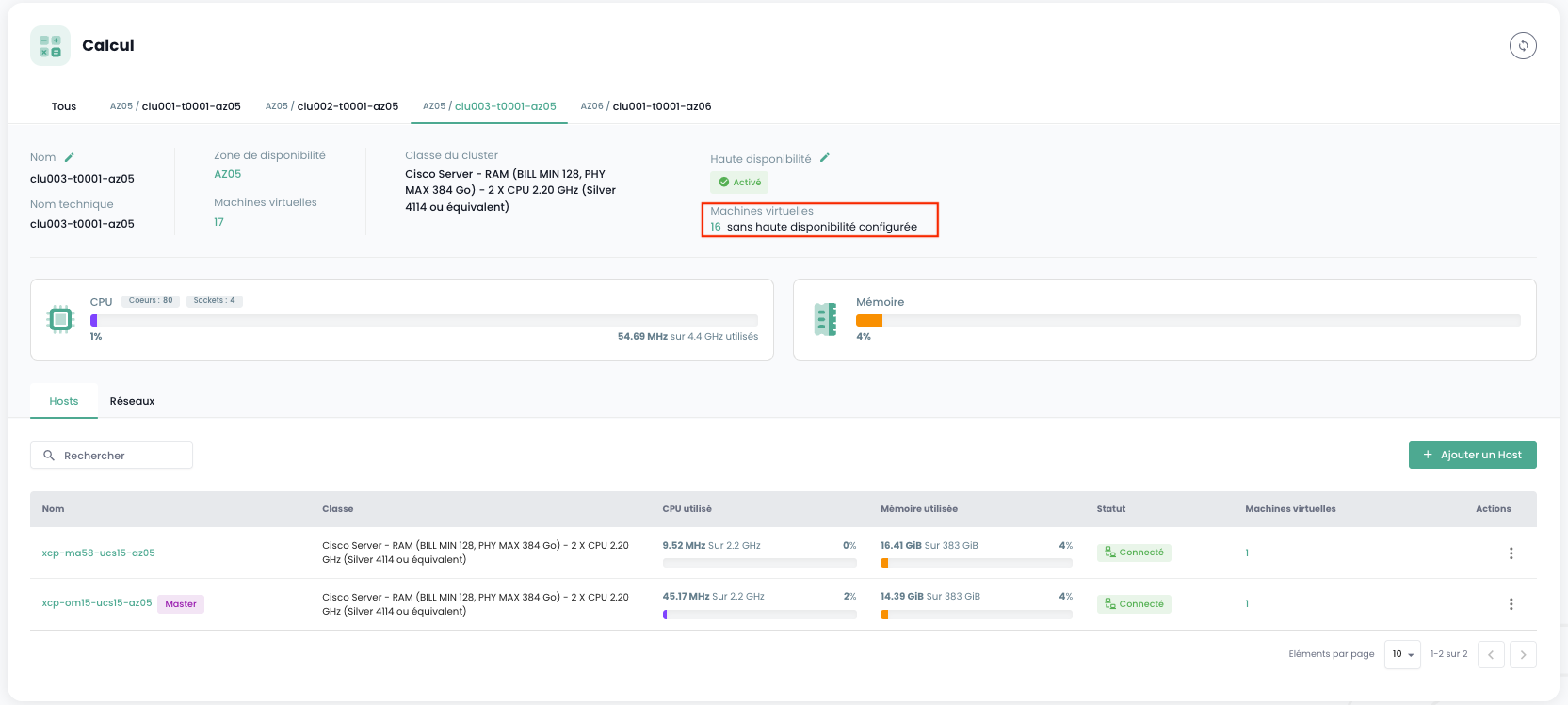1568x705 pixels.
Task: Go to previous page of hosts
Action: coord(1490,654)
